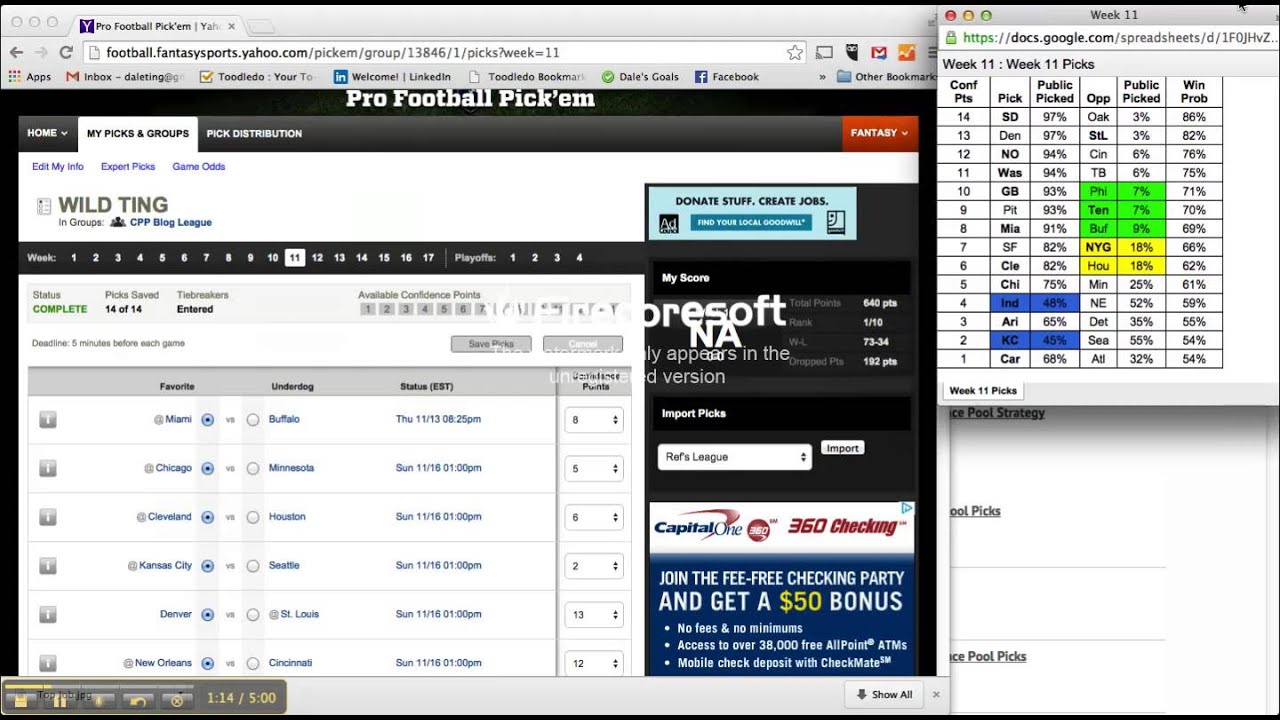The image size is (1280, 720).
Task: Open the Hootsuite owl extension
Action: coord(852,53)
